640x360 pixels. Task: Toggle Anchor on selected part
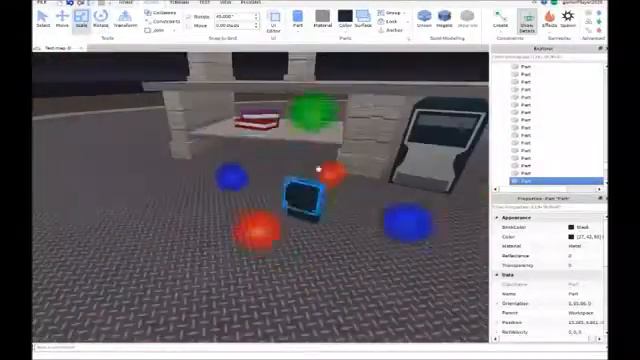tap(391, 30)
